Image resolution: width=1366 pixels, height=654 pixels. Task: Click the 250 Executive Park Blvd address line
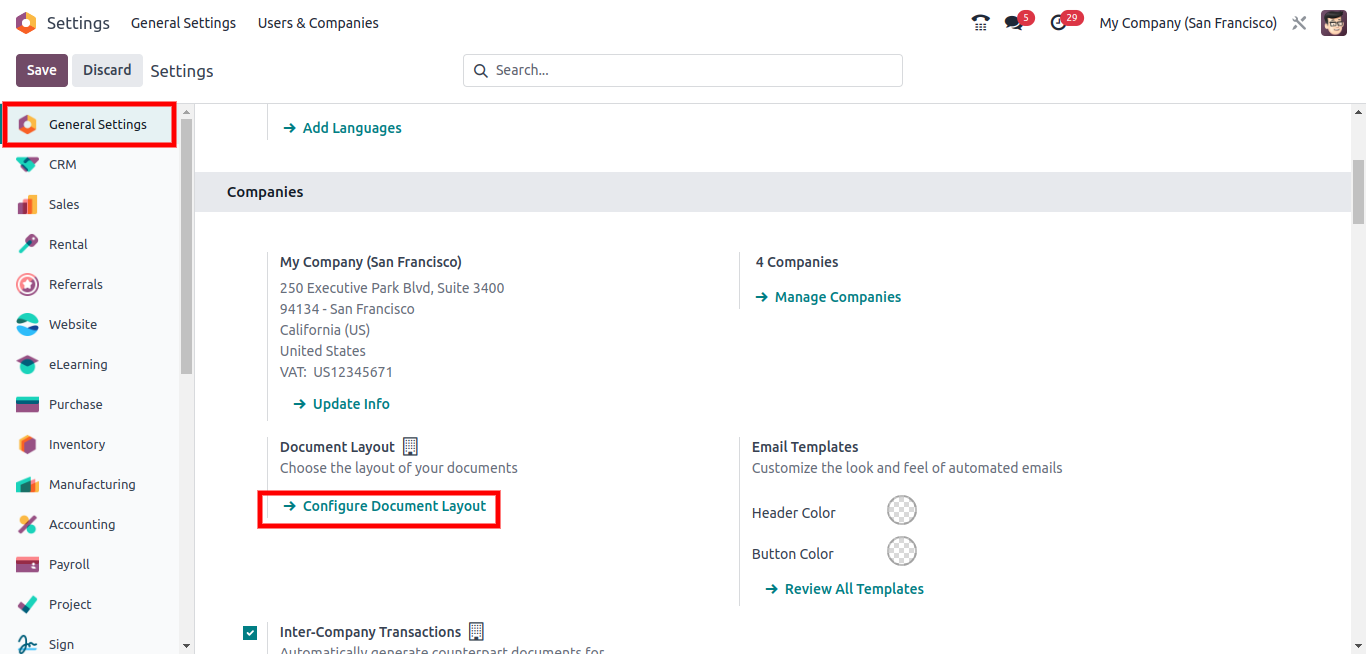[x=392, y=288]
